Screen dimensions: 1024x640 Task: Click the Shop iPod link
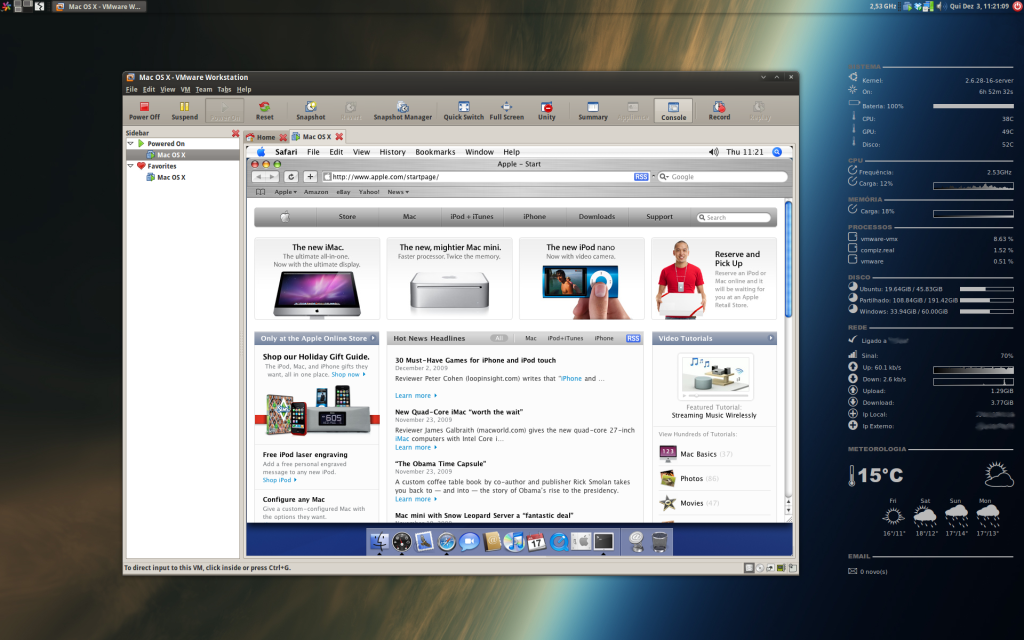tap(280, 480)
